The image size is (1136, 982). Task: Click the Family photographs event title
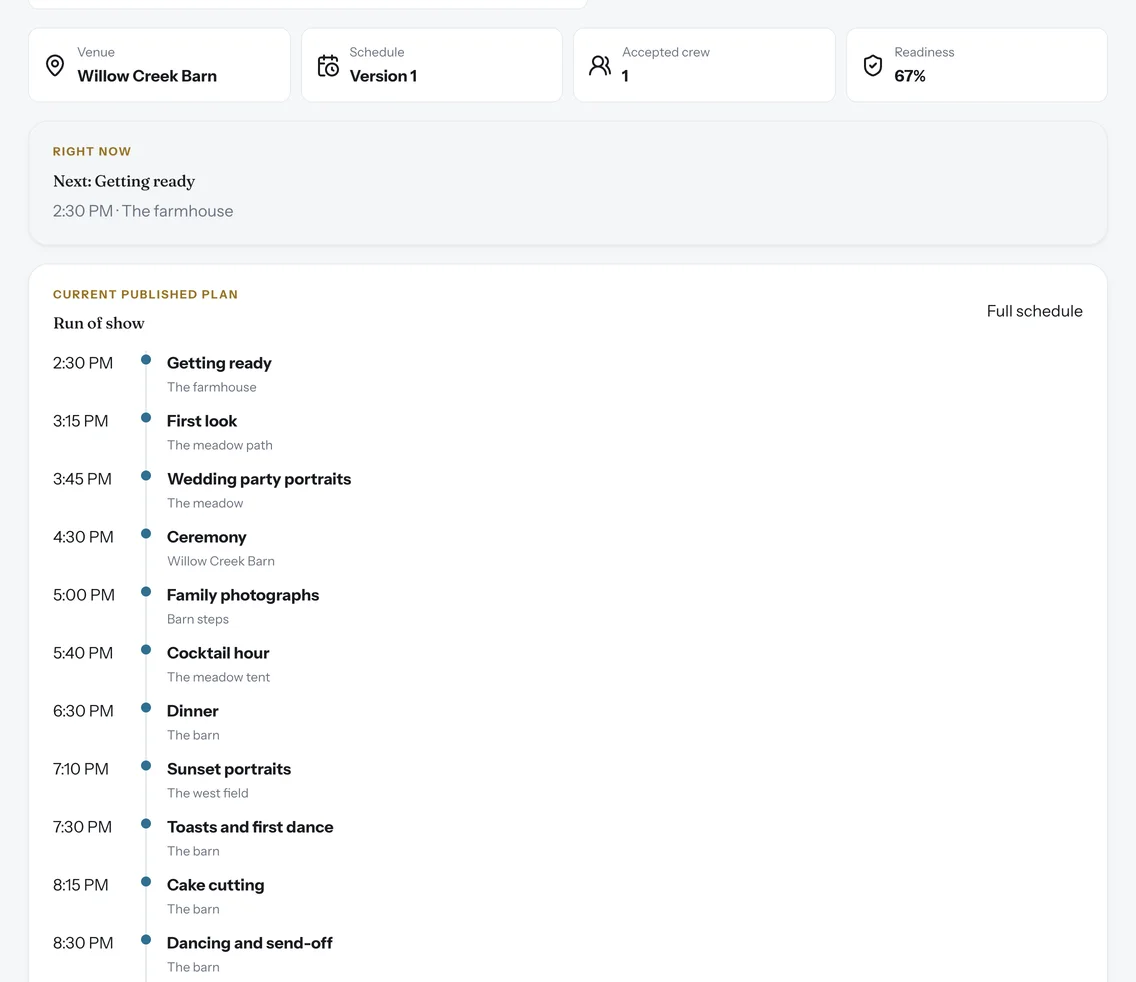point(243,595)
